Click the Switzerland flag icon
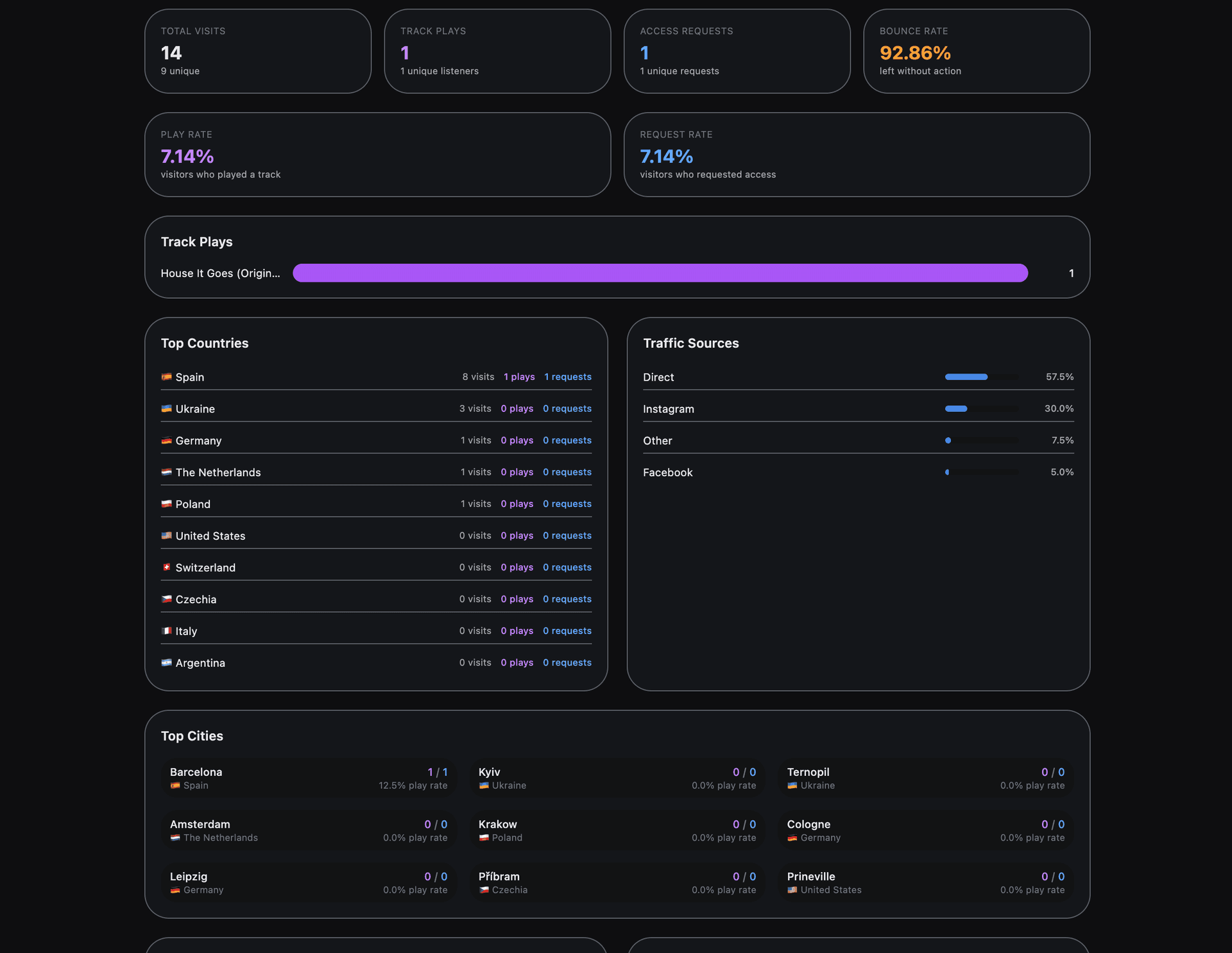 [x=166, y=567]
